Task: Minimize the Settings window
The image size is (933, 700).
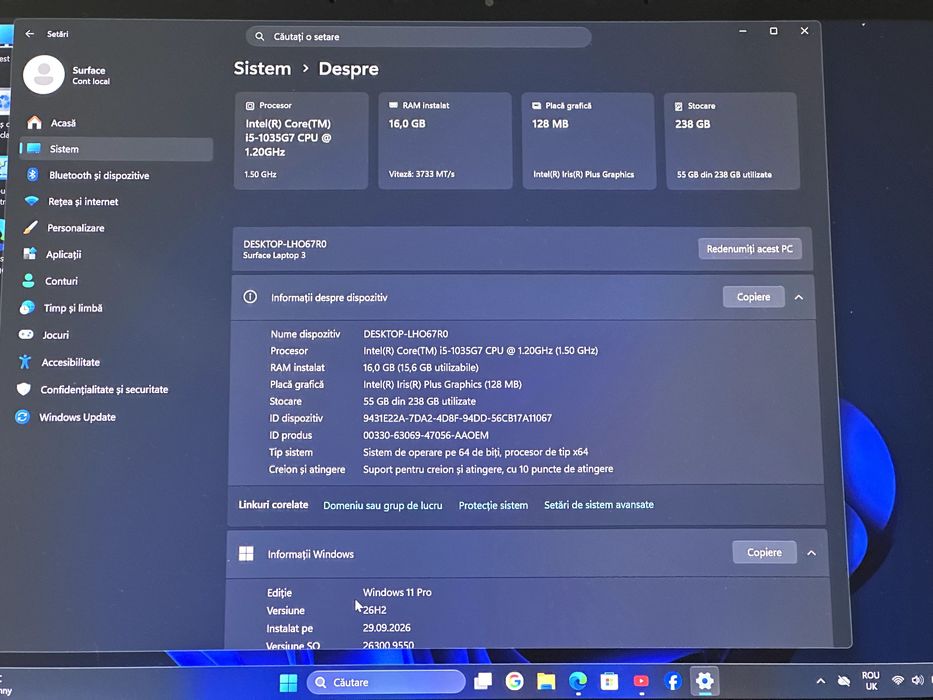Action: (x=743, y=31)
